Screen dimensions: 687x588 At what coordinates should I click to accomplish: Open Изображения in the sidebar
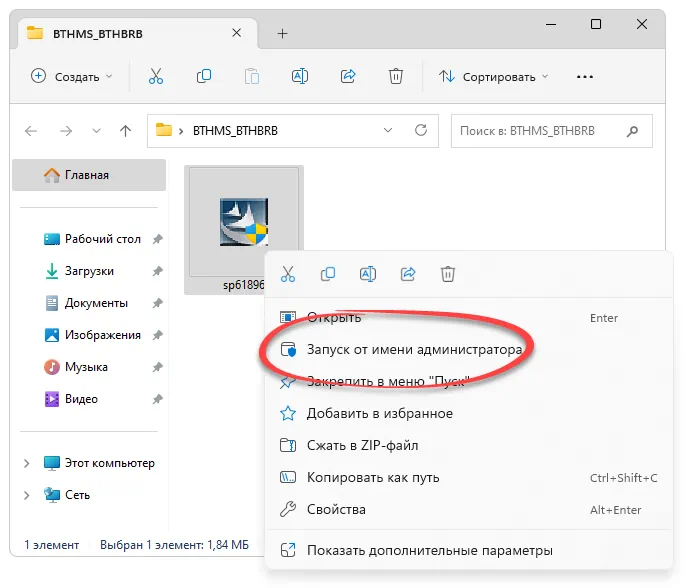tap(89, 335)
